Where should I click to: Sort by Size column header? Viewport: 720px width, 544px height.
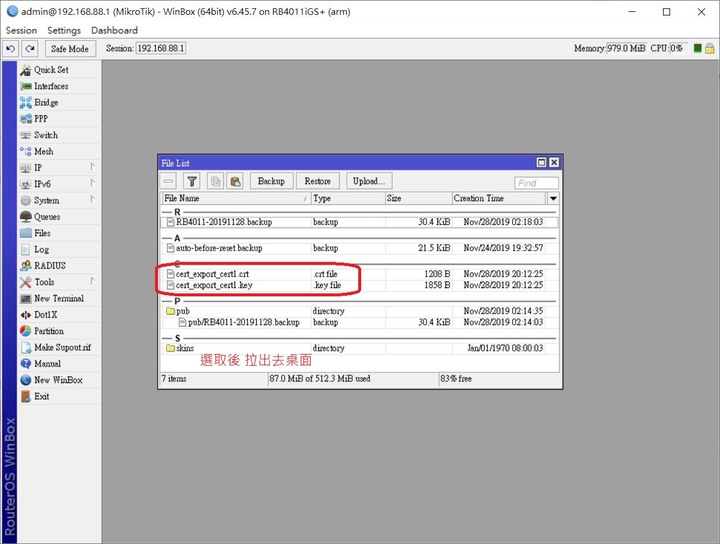[418, 198]
